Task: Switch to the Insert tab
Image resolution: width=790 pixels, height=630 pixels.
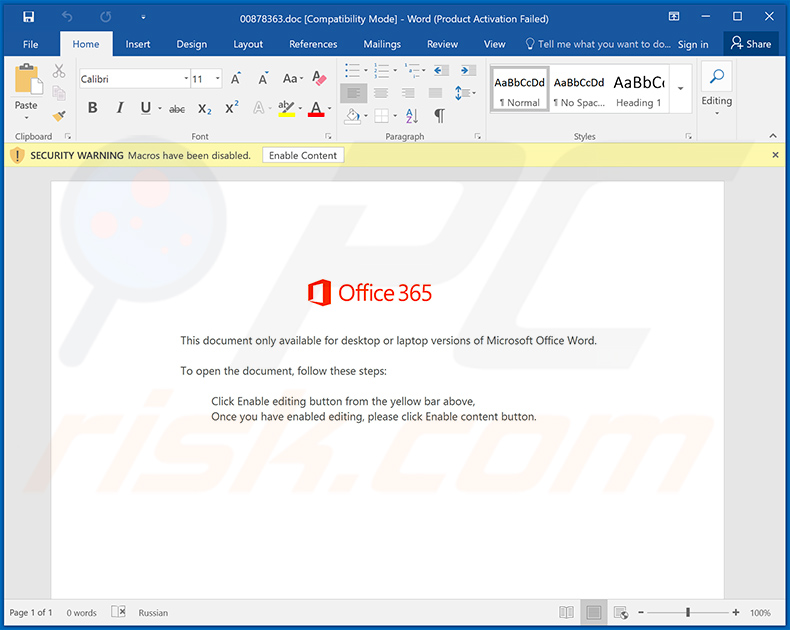Action: 138,44
